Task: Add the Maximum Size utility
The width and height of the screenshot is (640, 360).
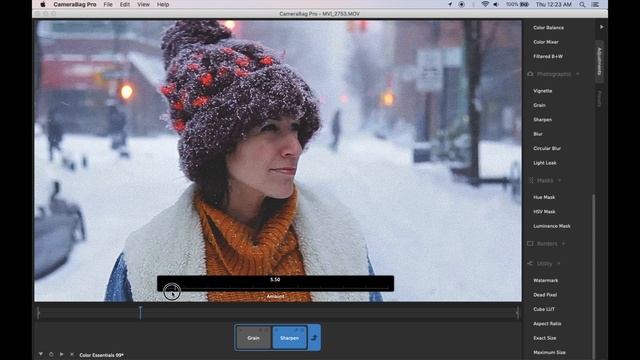Action: pos(549,352)
